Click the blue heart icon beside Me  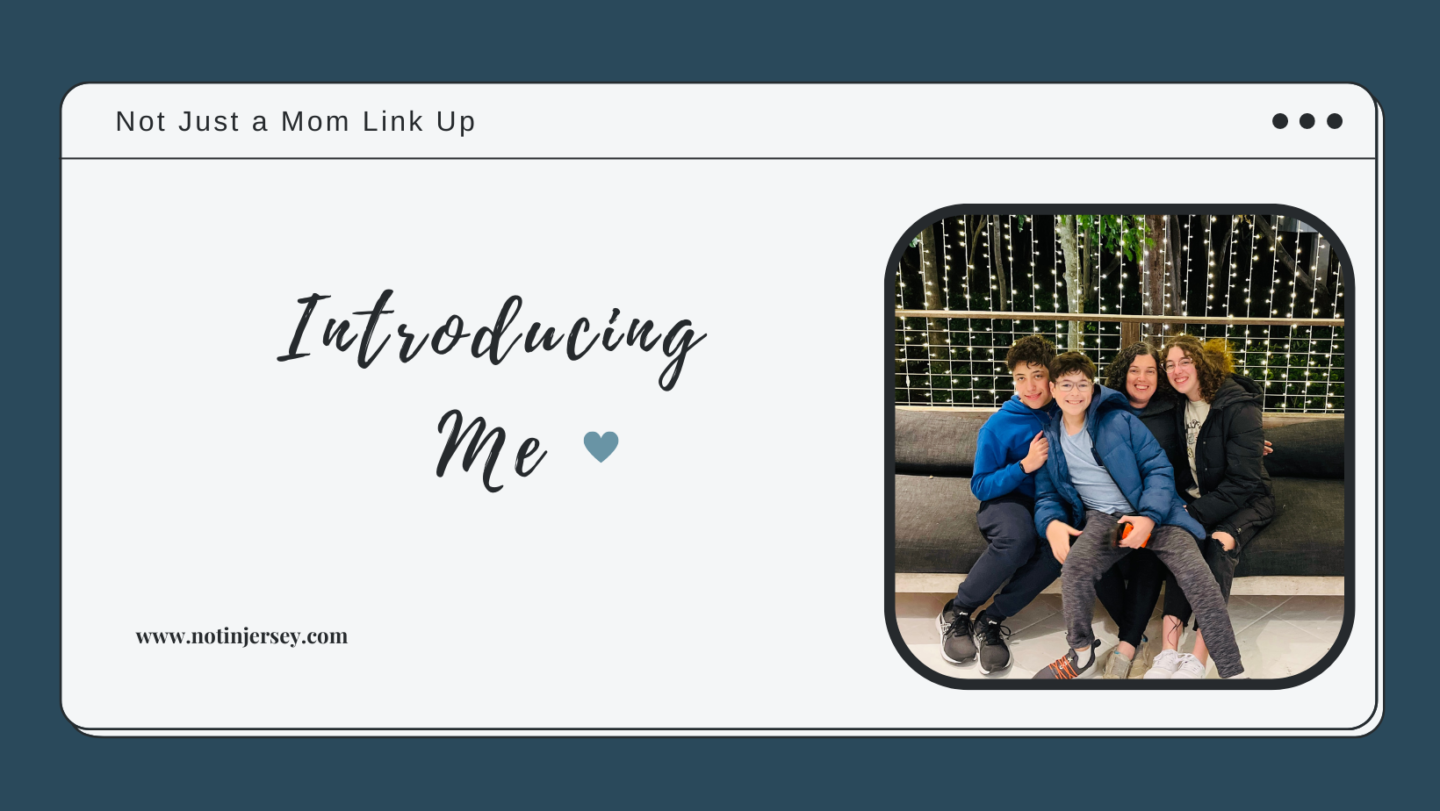[601, 446]
